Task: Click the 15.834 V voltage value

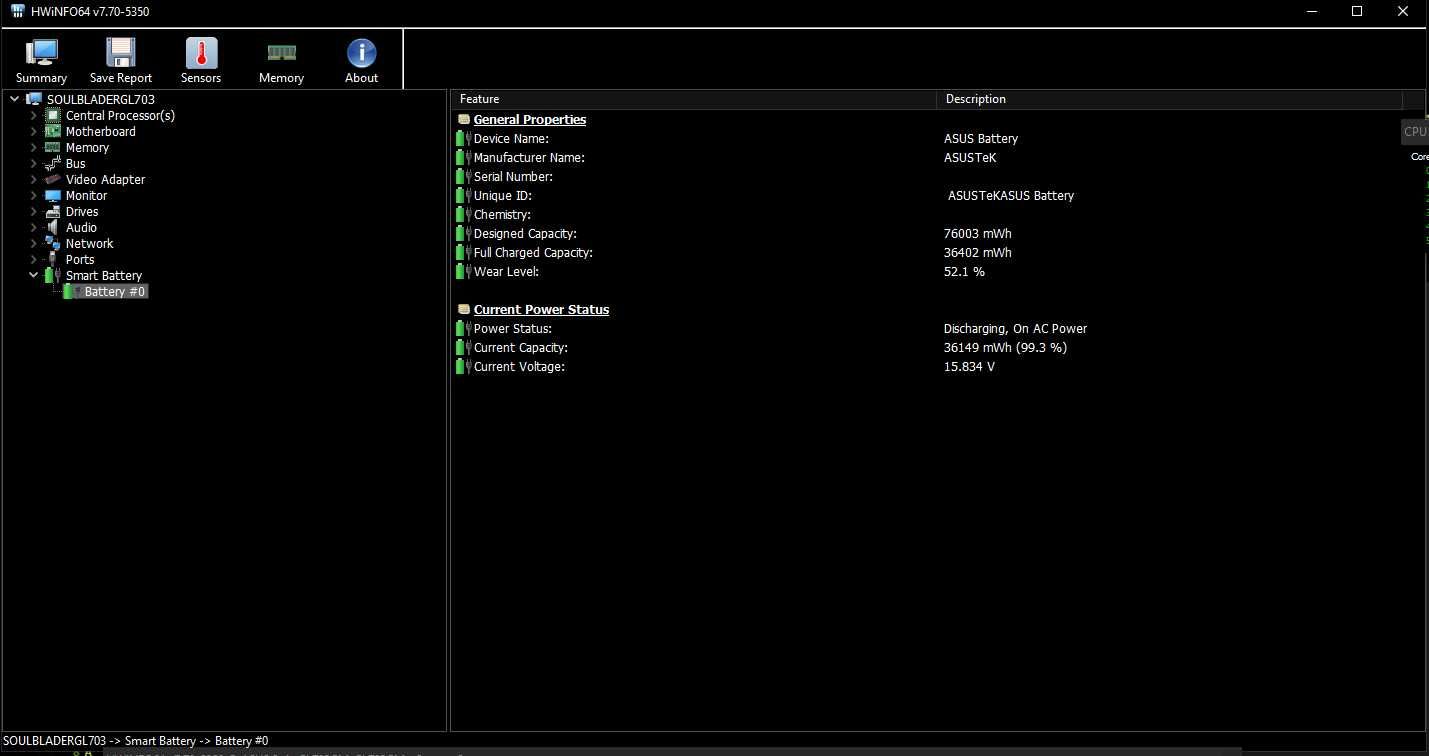Action: pos(969,366)
